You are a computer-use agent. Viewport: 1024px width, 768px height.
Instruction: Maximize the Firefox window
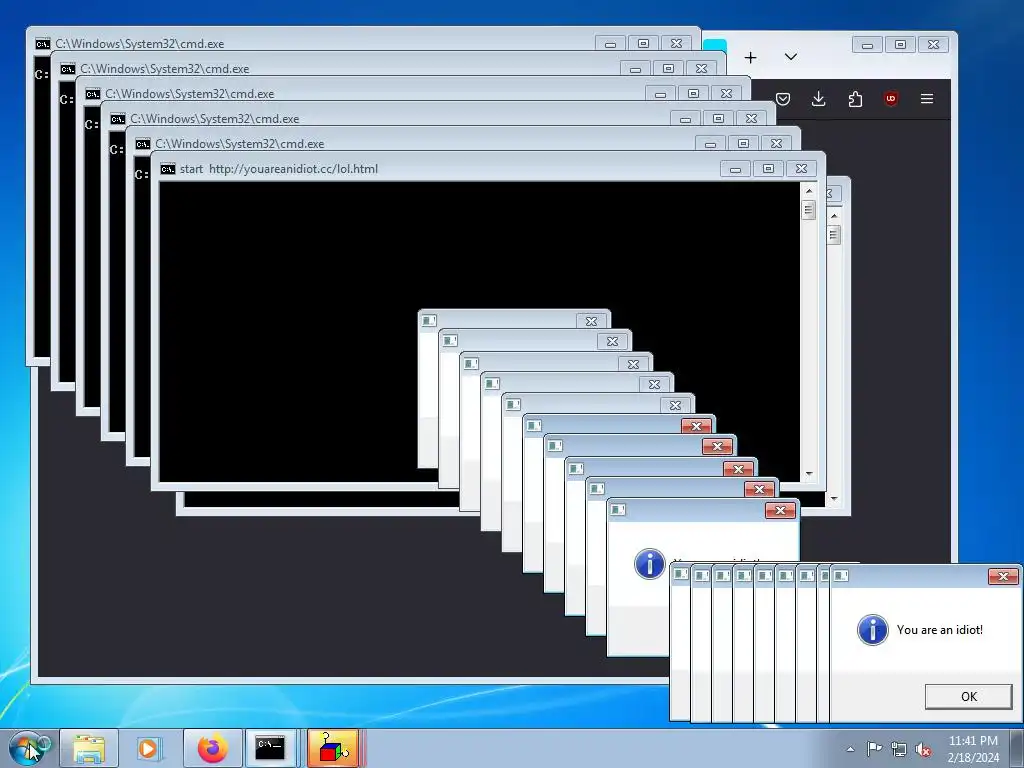point(901,44)
